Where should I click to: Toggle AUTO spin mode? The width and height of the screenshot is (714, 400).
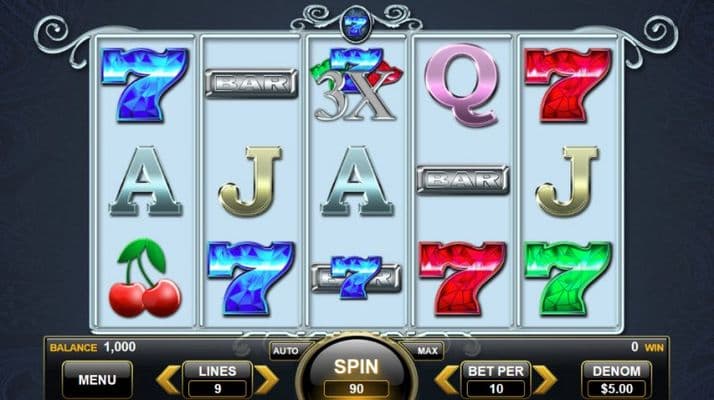[285, 351]
